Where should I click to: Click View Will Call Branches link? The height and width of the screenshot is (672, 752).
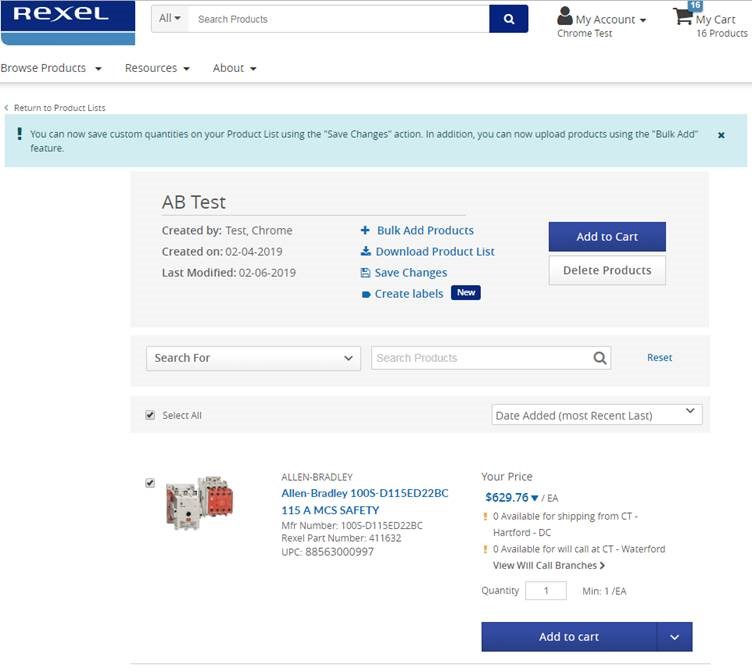[549, 566]
